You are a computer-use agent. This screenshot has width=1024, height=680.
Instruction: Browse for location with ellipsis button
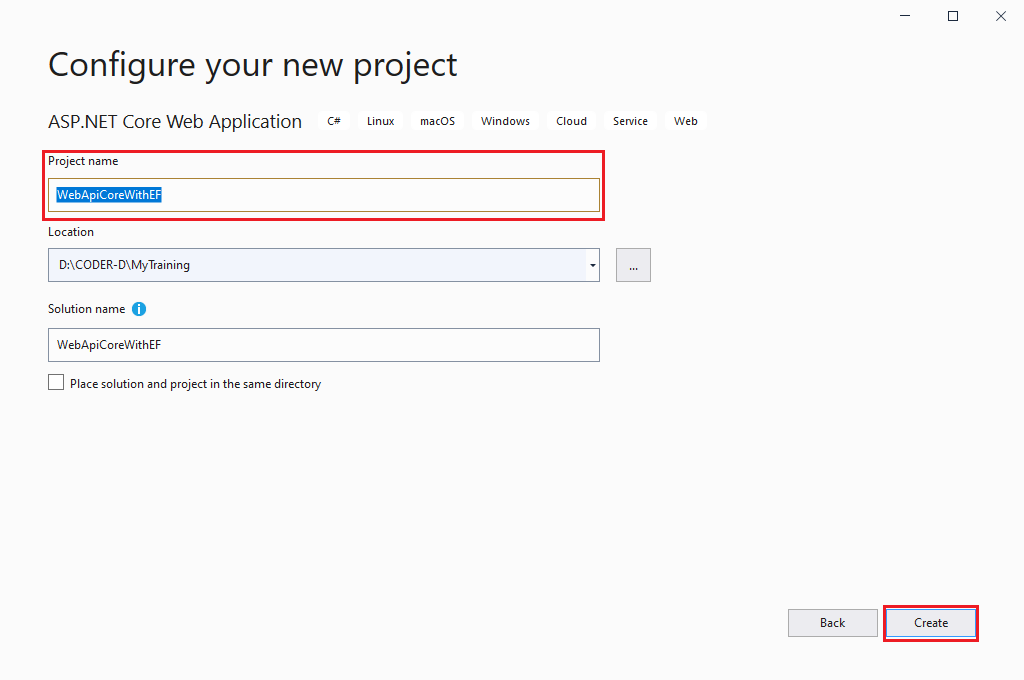[633, 265]
